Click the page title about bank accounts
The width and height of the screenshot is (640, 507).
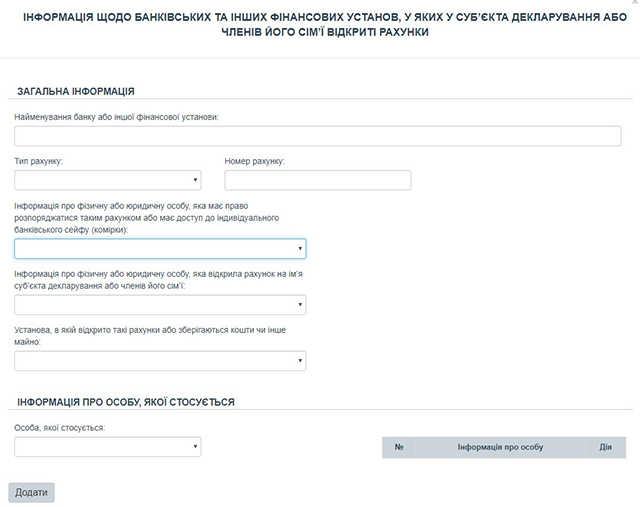318,25
